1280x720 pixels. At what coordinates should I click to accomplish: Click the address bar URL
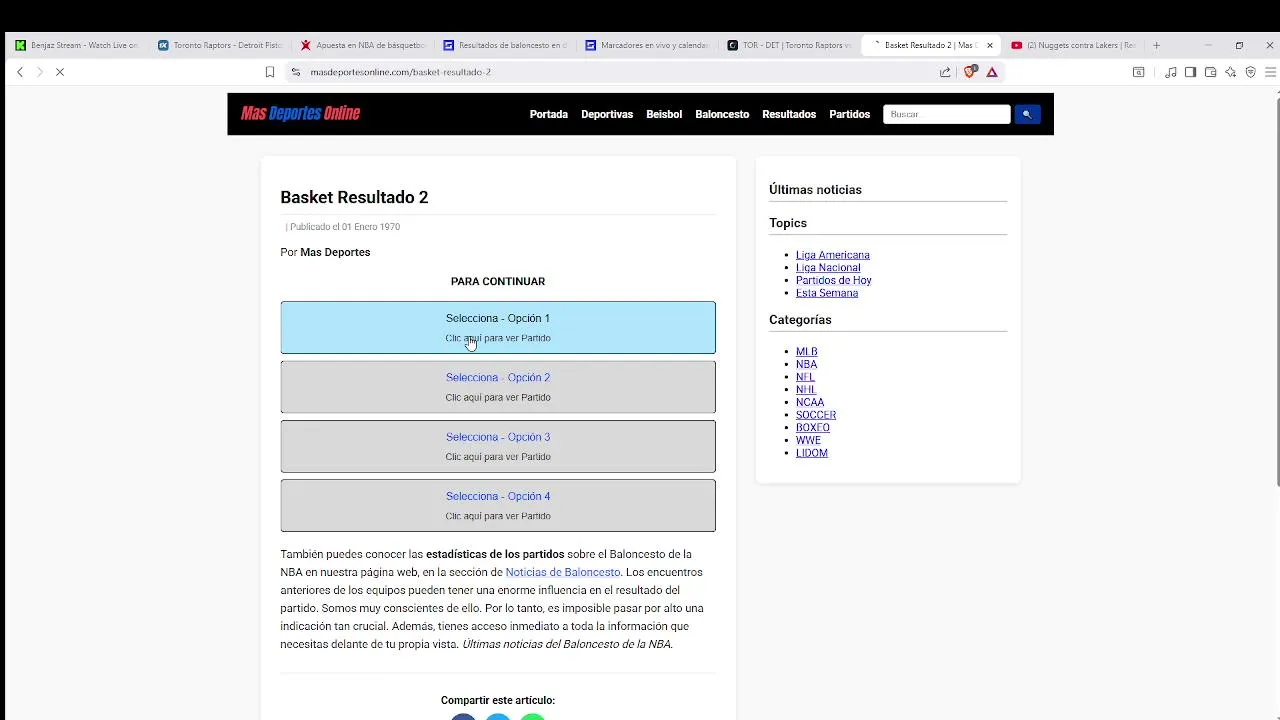pyautogui.click(x=400, y=72)
